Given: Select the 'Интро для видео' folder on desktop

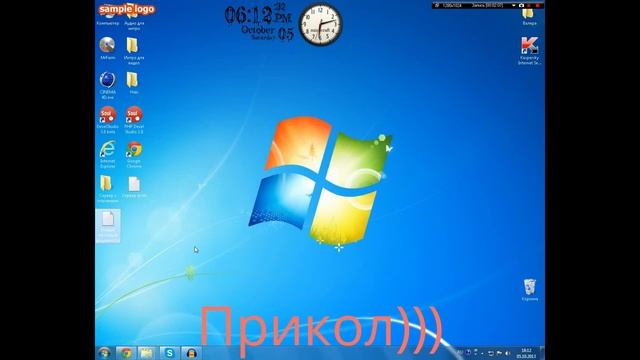Looking at the screenshot, I should click(133, 50).
